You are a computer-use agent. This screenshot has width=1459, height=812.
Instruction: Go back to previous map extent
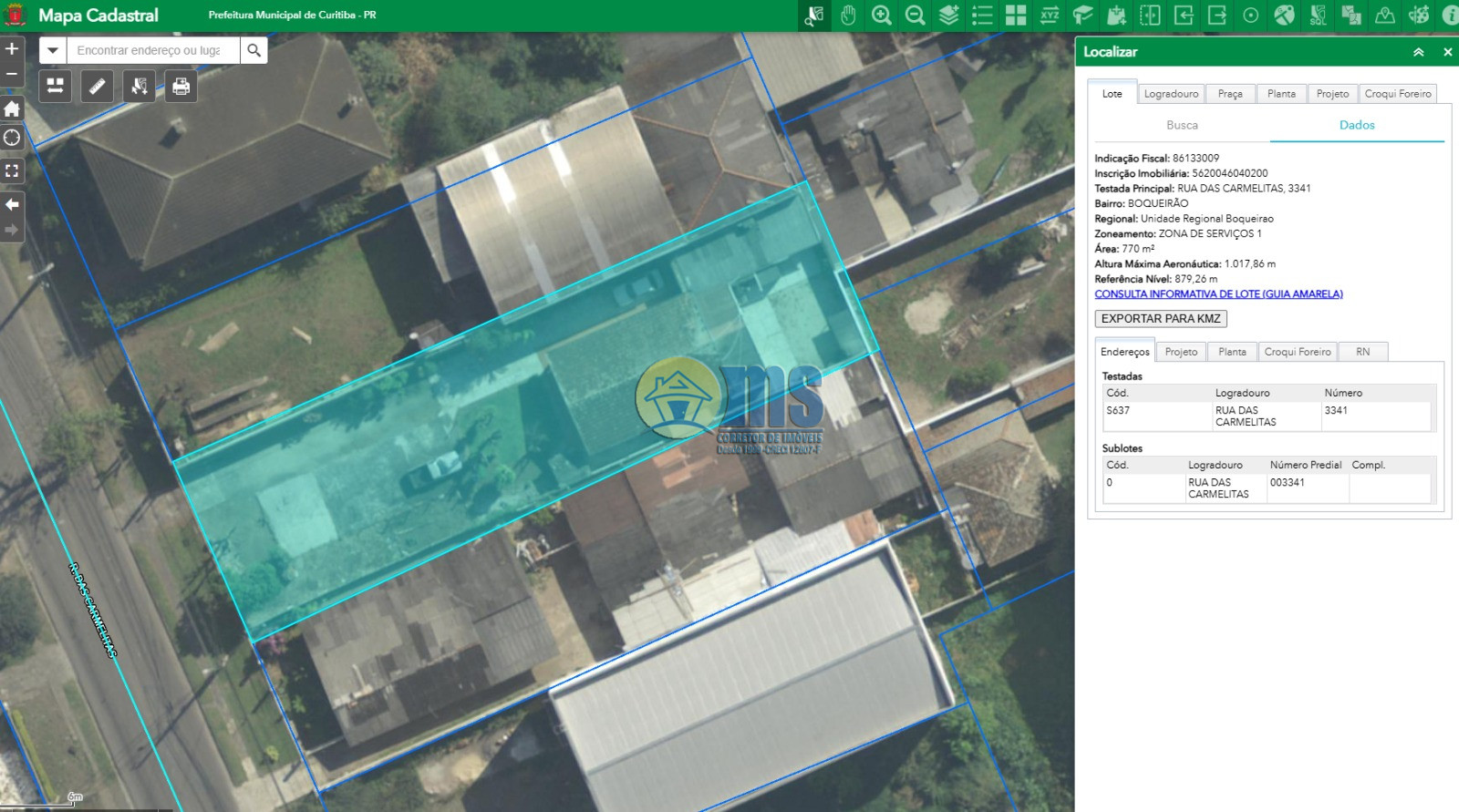click(x=12, y=204)
